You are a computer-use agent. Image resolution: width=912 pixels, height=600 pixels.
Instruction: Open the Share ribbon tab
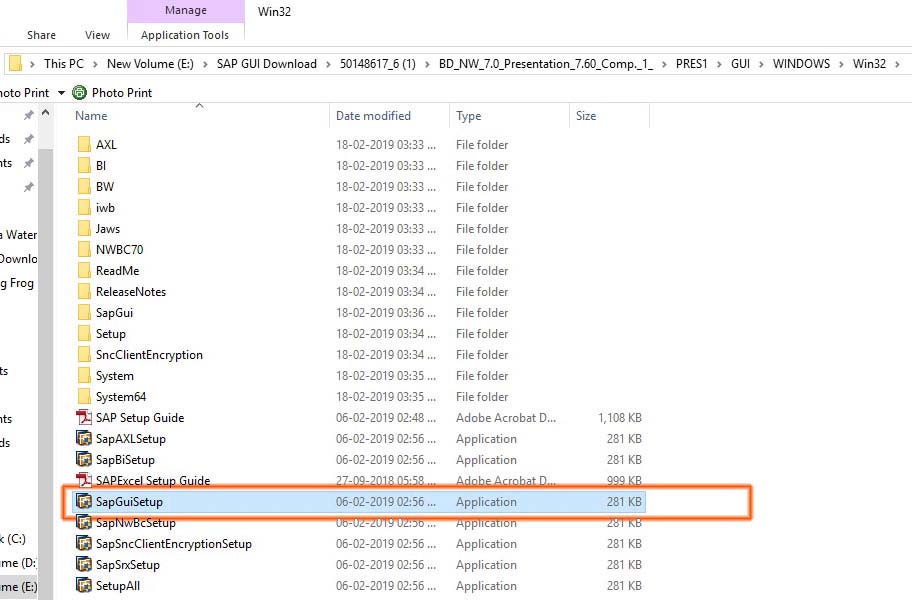click(41, 35)
